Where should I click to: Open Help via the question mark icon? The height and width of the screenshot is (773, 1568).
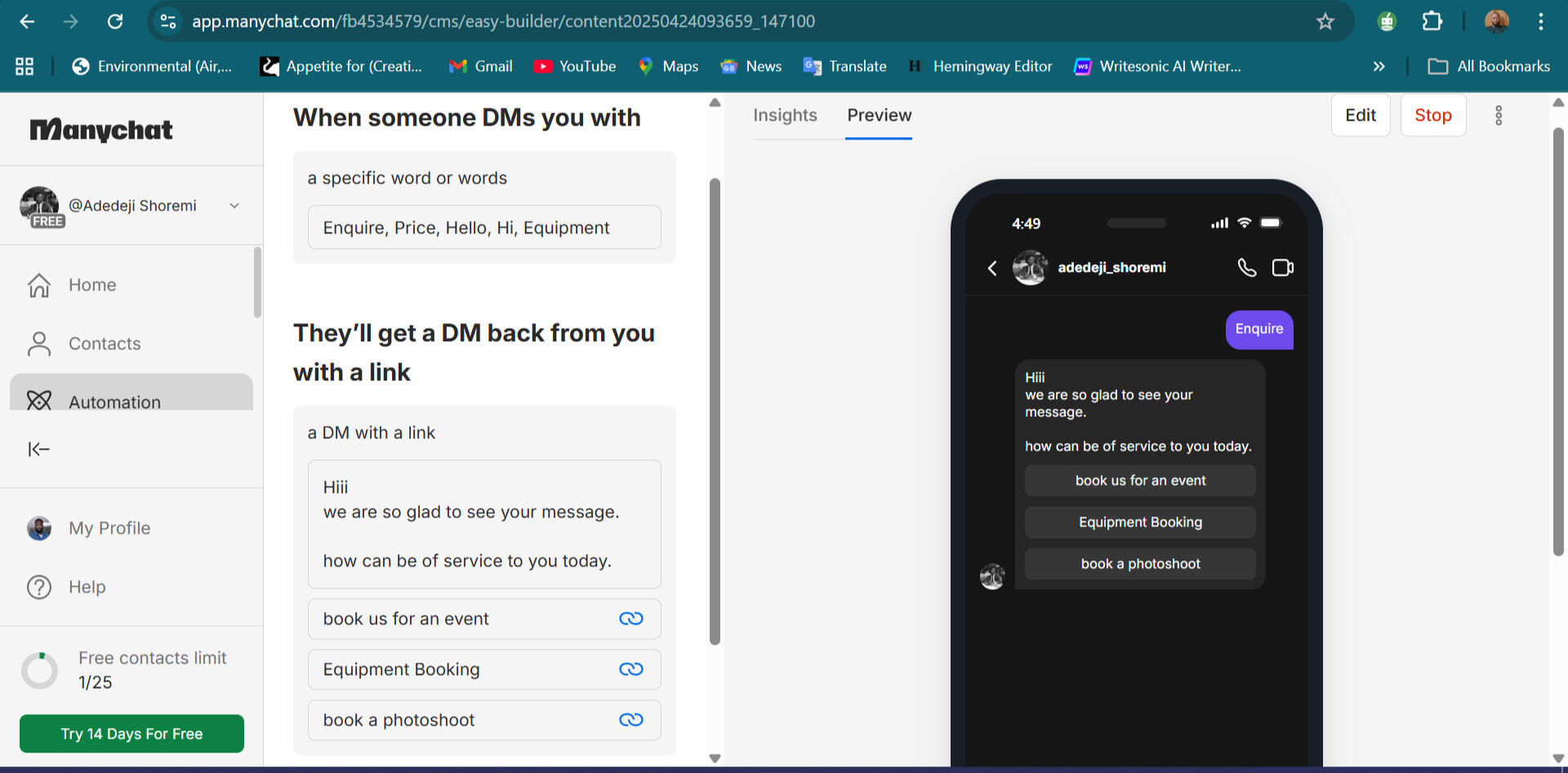coord(38,587)
